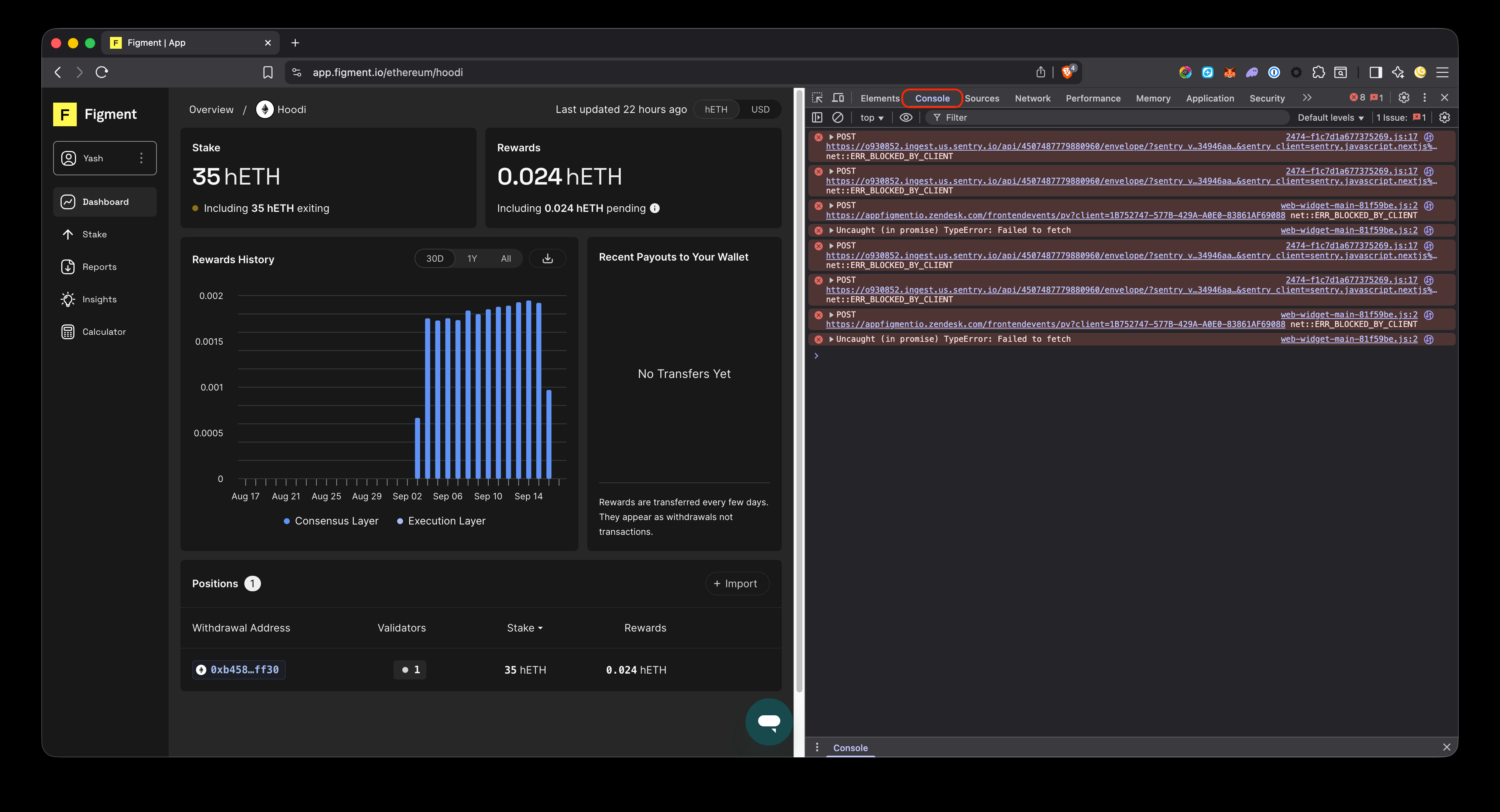
Task: Open the console sidebar panel icon
Action: coord(817,118)
